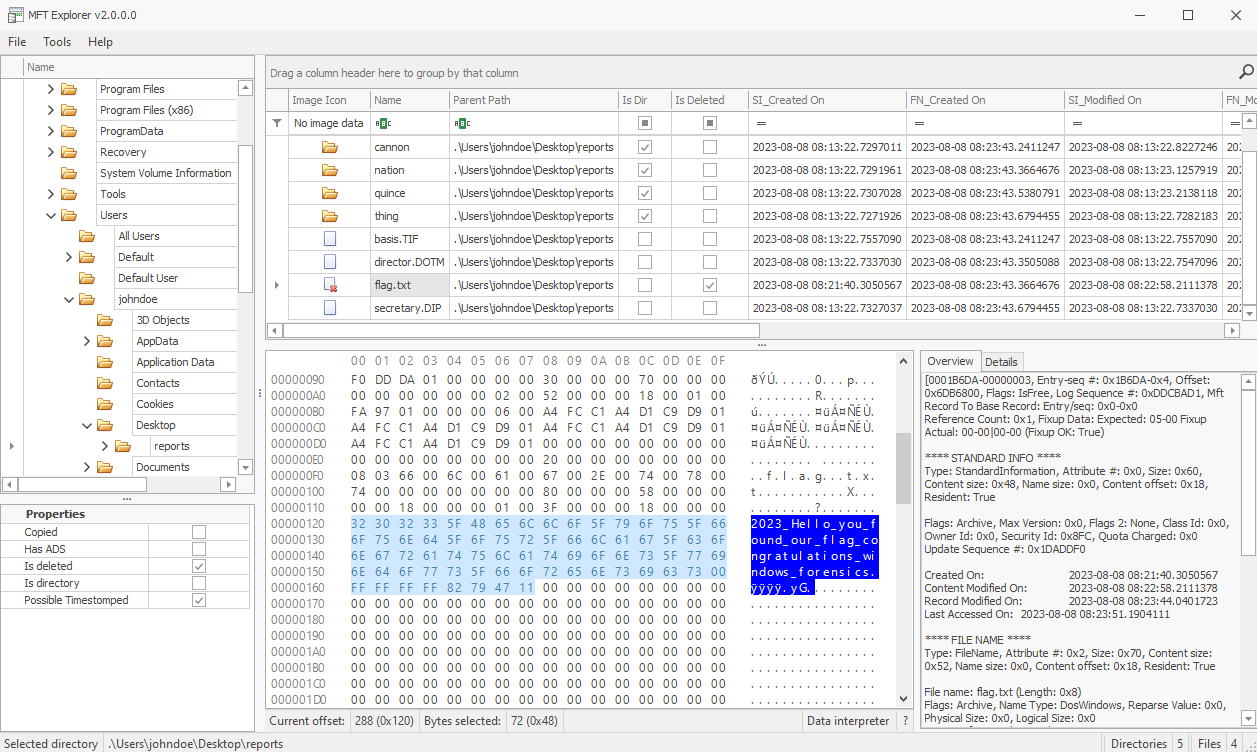The image size is (1257, 752).
Task: Collapse the Users tree node
Action: (x=51, y=215)
